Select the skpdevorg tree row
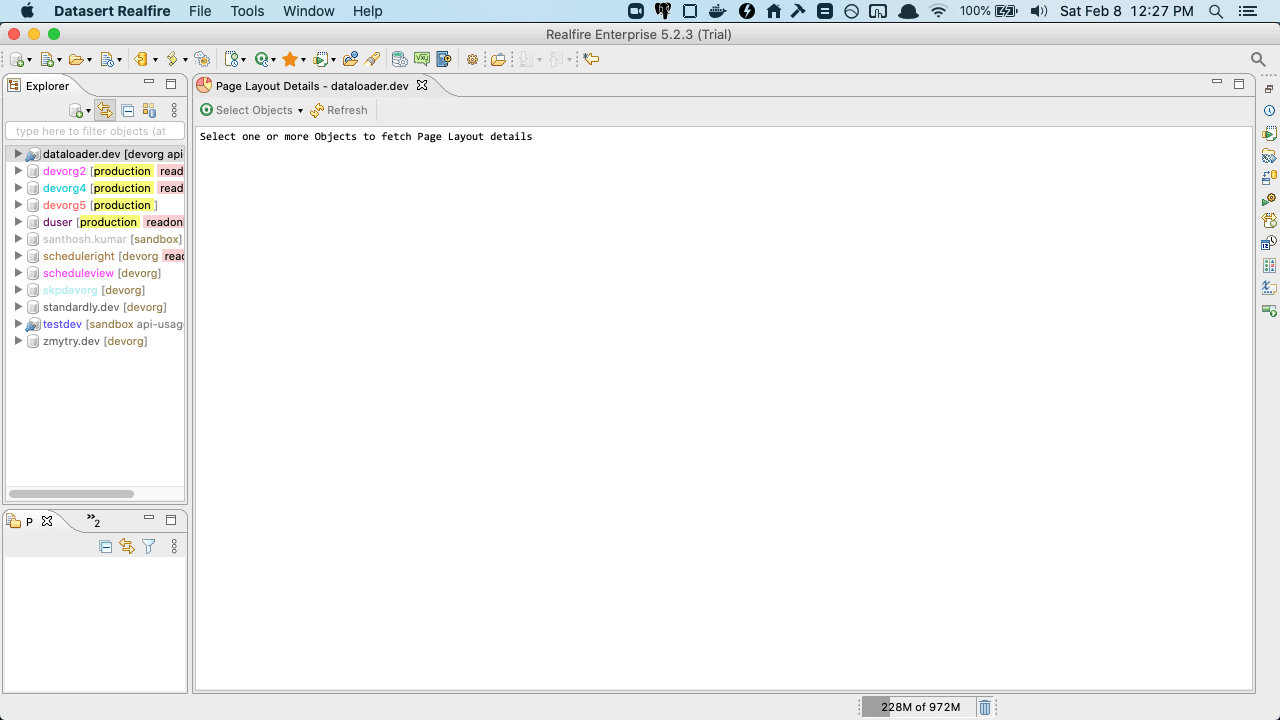The image size is (1280, 720). coord(96,290)
